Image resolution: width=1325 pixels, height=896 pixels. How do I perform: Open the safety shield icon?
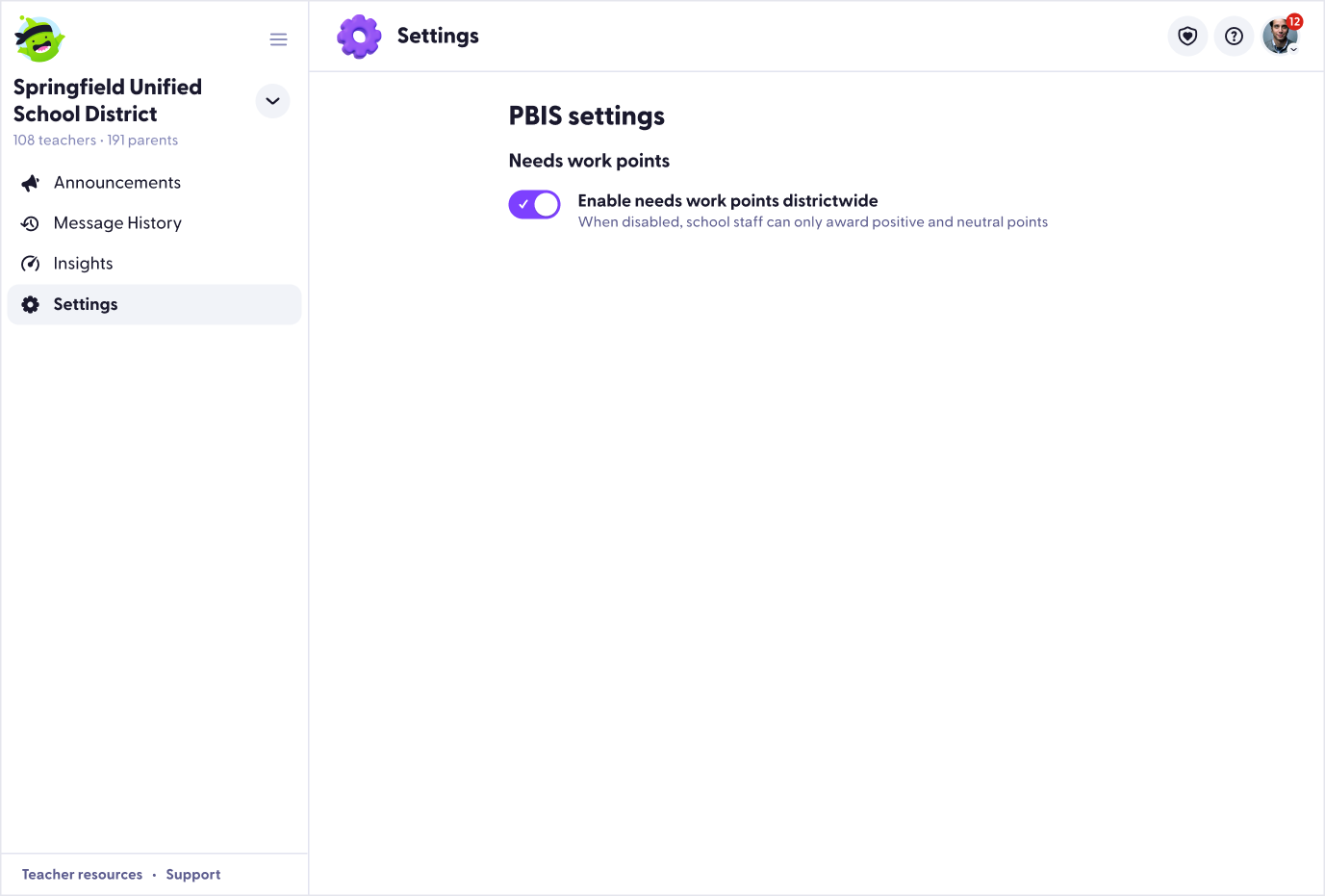pyautogui.click(x=1186, y=36)
